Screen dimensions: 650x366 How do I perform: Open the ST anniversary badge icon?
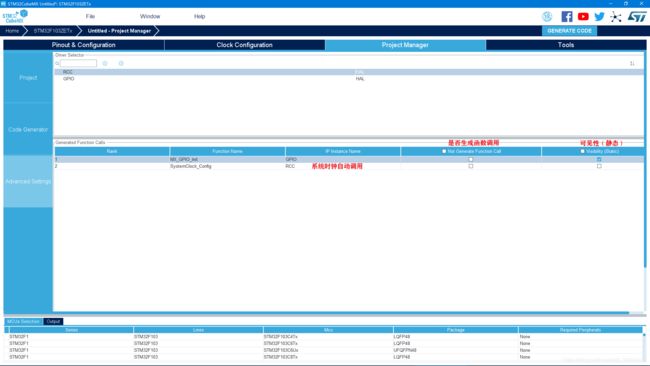coord(547,17)
